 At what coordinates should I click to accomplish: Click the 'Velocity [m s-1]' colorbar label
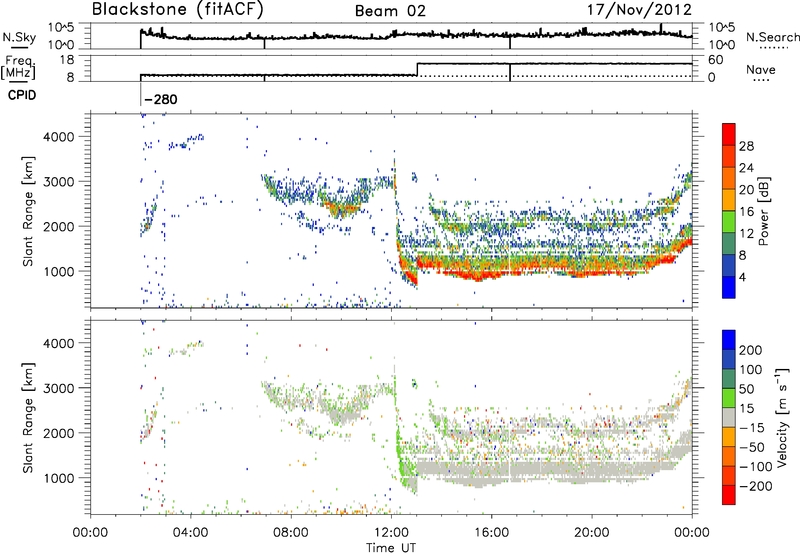[x=783, y=418]
